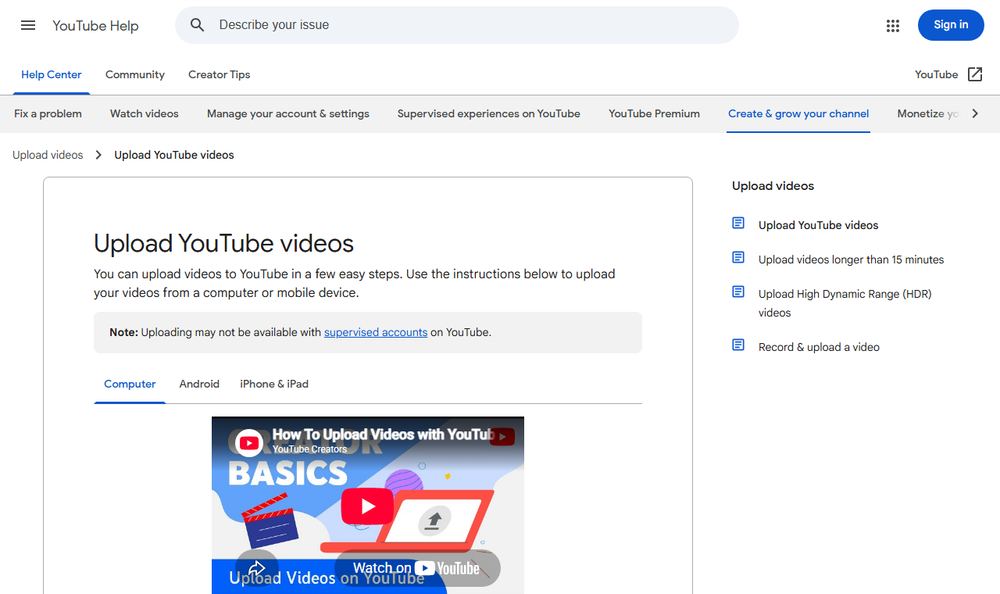Click the Upload videos sidebar heading
This screenshot has width=1000, height=594.
[773, 186]
